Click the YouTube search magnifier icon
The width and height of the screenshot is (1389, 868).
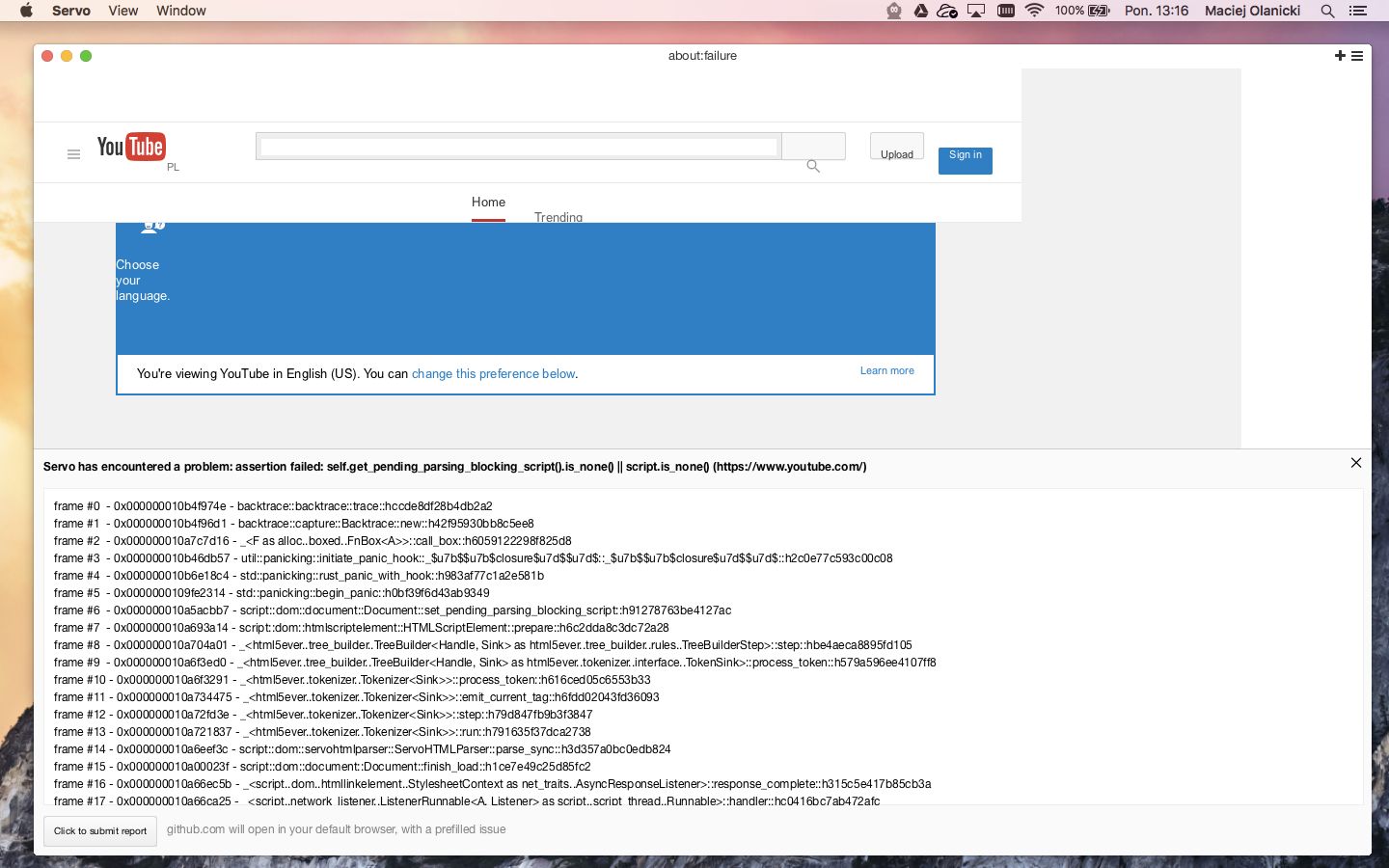coord(813,166)
